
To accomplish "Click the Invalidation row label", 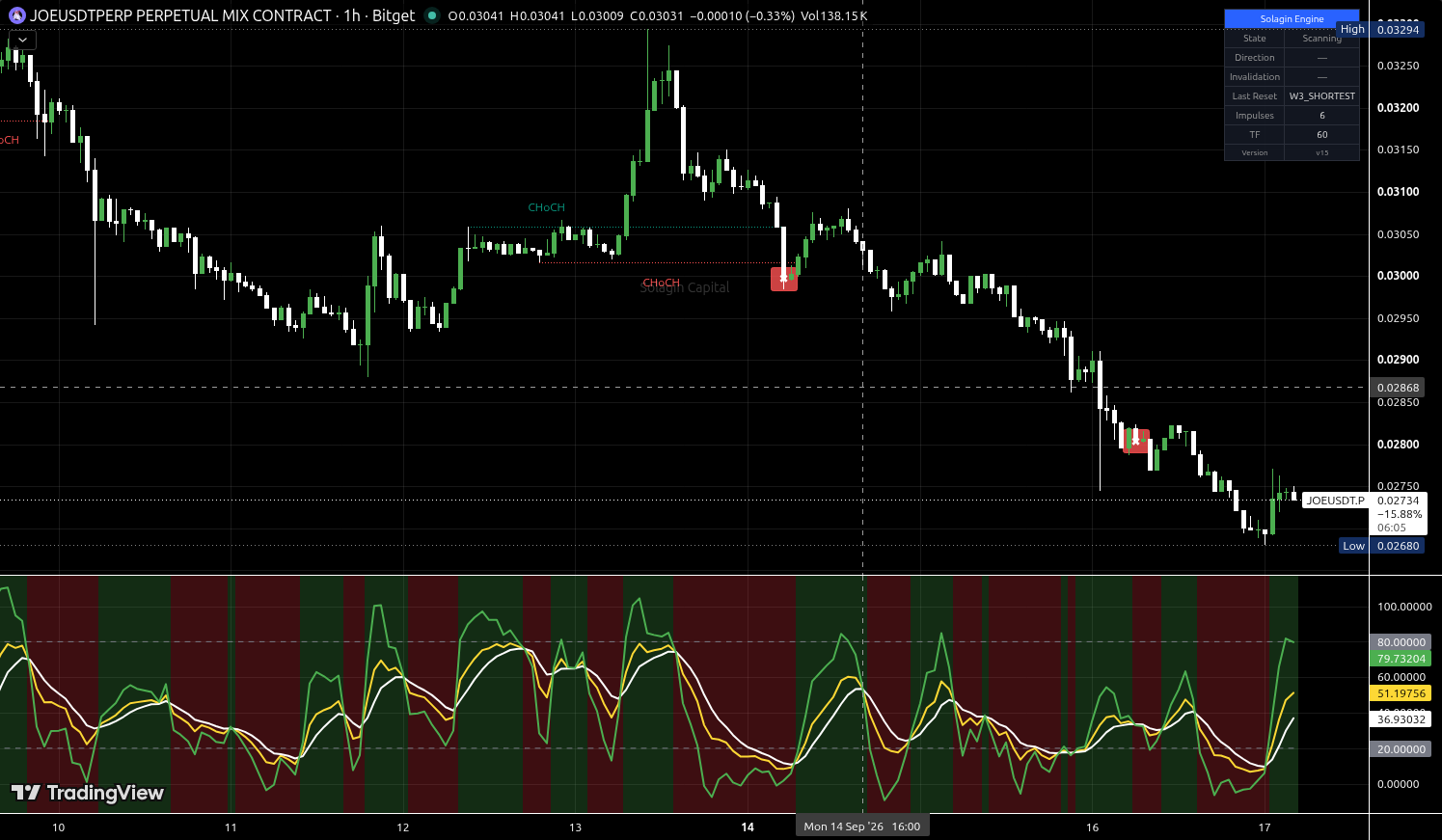I will tap(1255, 77).
